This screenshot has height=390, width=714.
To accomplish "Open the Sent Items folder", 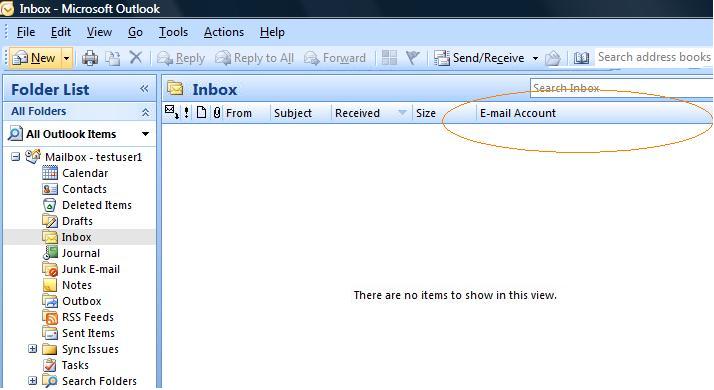I will coord(88,333).
